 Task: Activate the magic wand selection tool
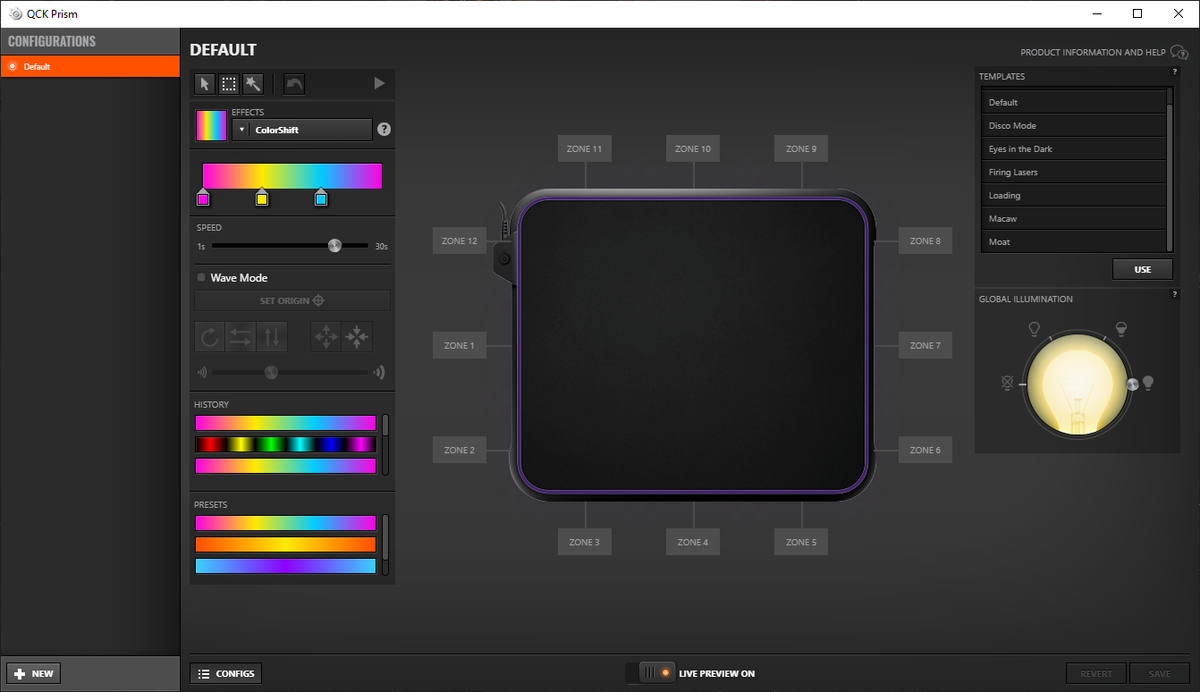[253, 84]
